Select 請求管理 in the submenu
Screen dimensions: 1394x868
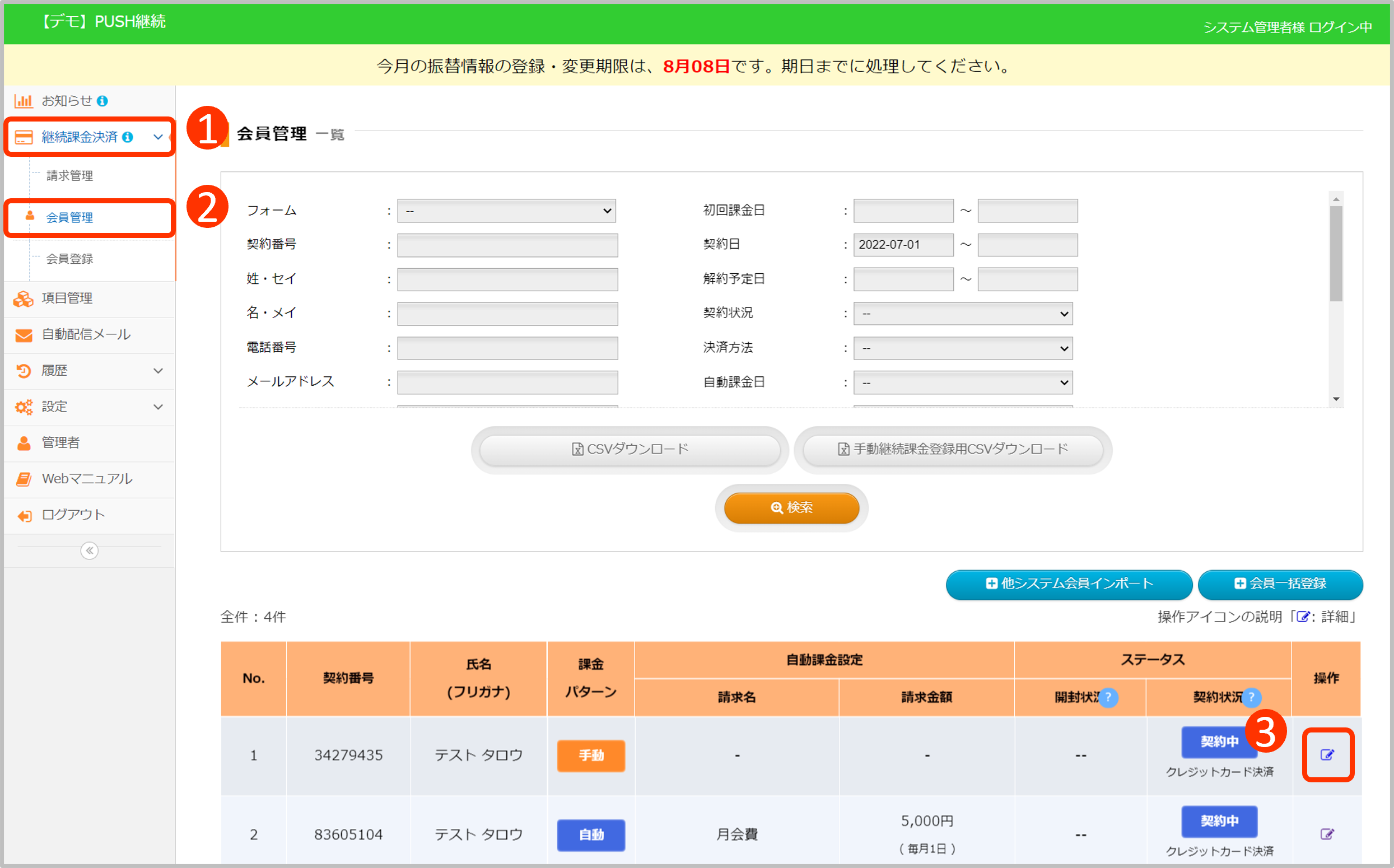click(x=69, y=176)
